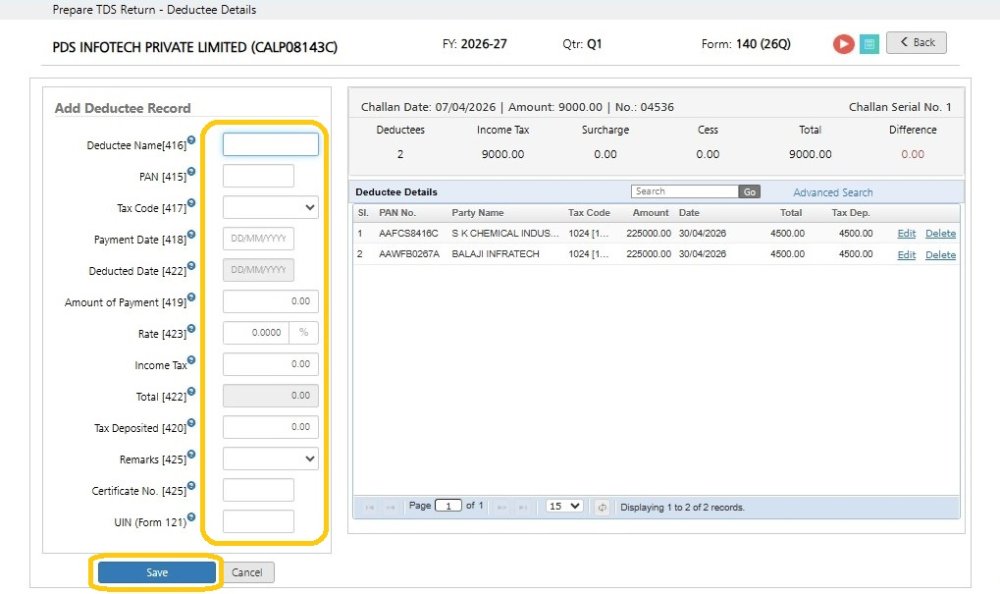Click help icon next to Deducted Date [422]

click(x=191, y=265)
